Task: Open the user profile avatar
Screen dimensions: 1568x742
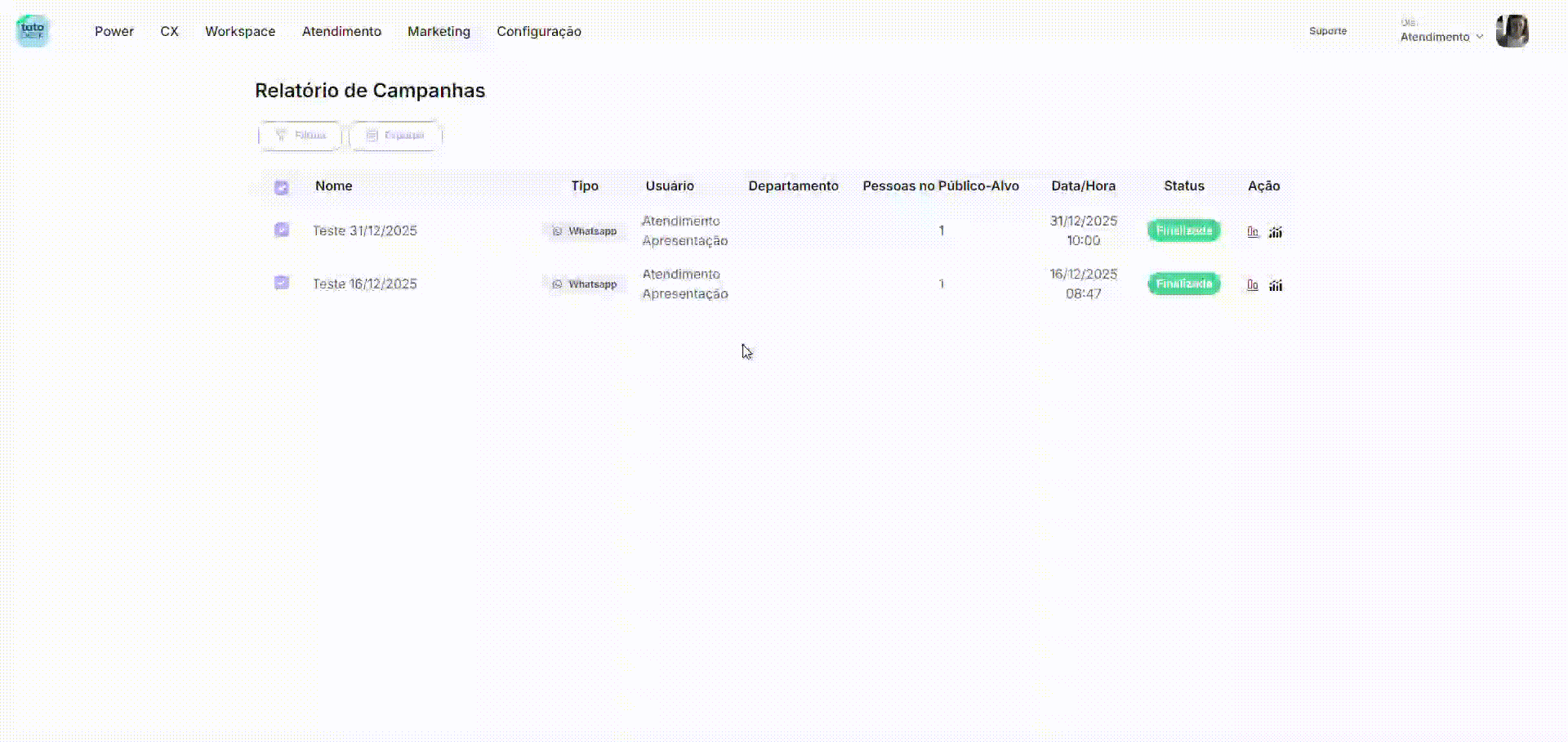Action: click(x=1512, y=32)
